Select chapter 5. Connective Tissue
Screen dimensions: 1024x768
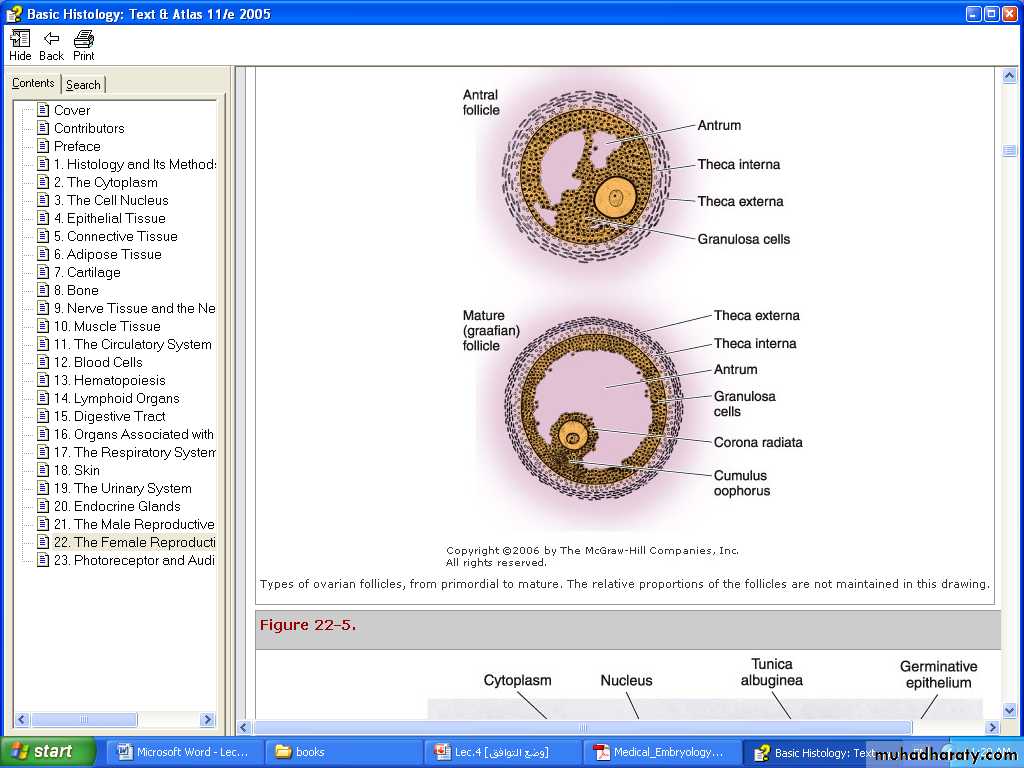pyautogui.click(x=115, y=236)
